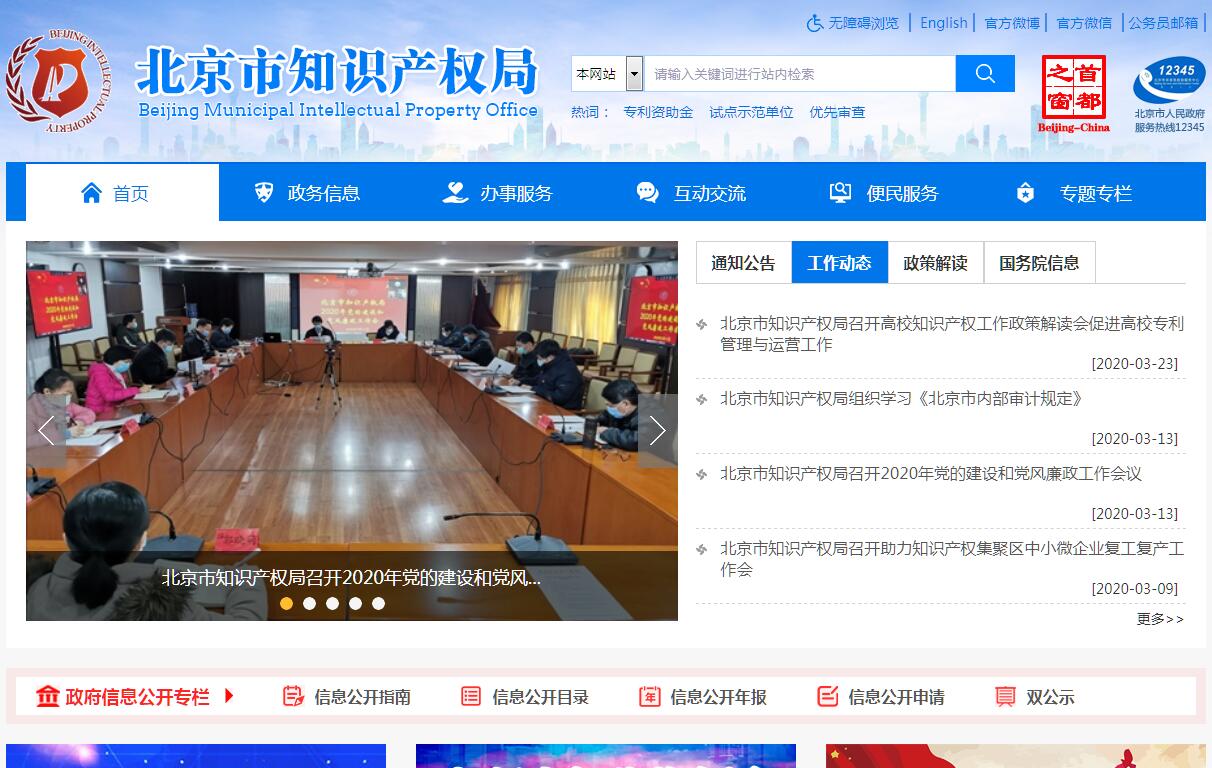This screenshot has height=768, width=1212.
Task: Open 更多>> to view more news
Action: coord(1160,619)
